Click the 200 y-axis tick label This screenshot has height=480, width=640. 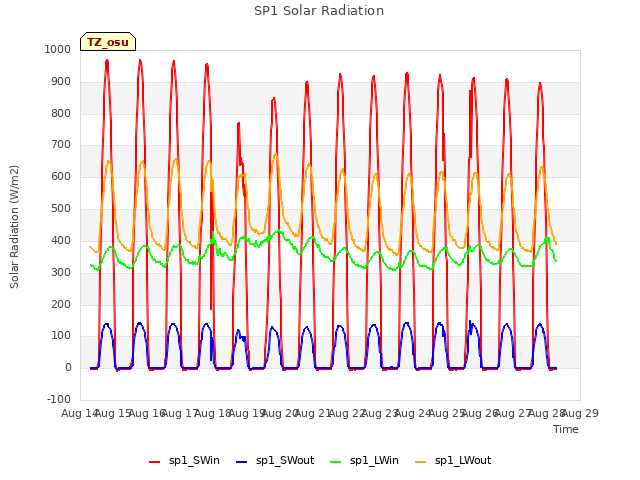pyautogui.click(x=61, y=304)
